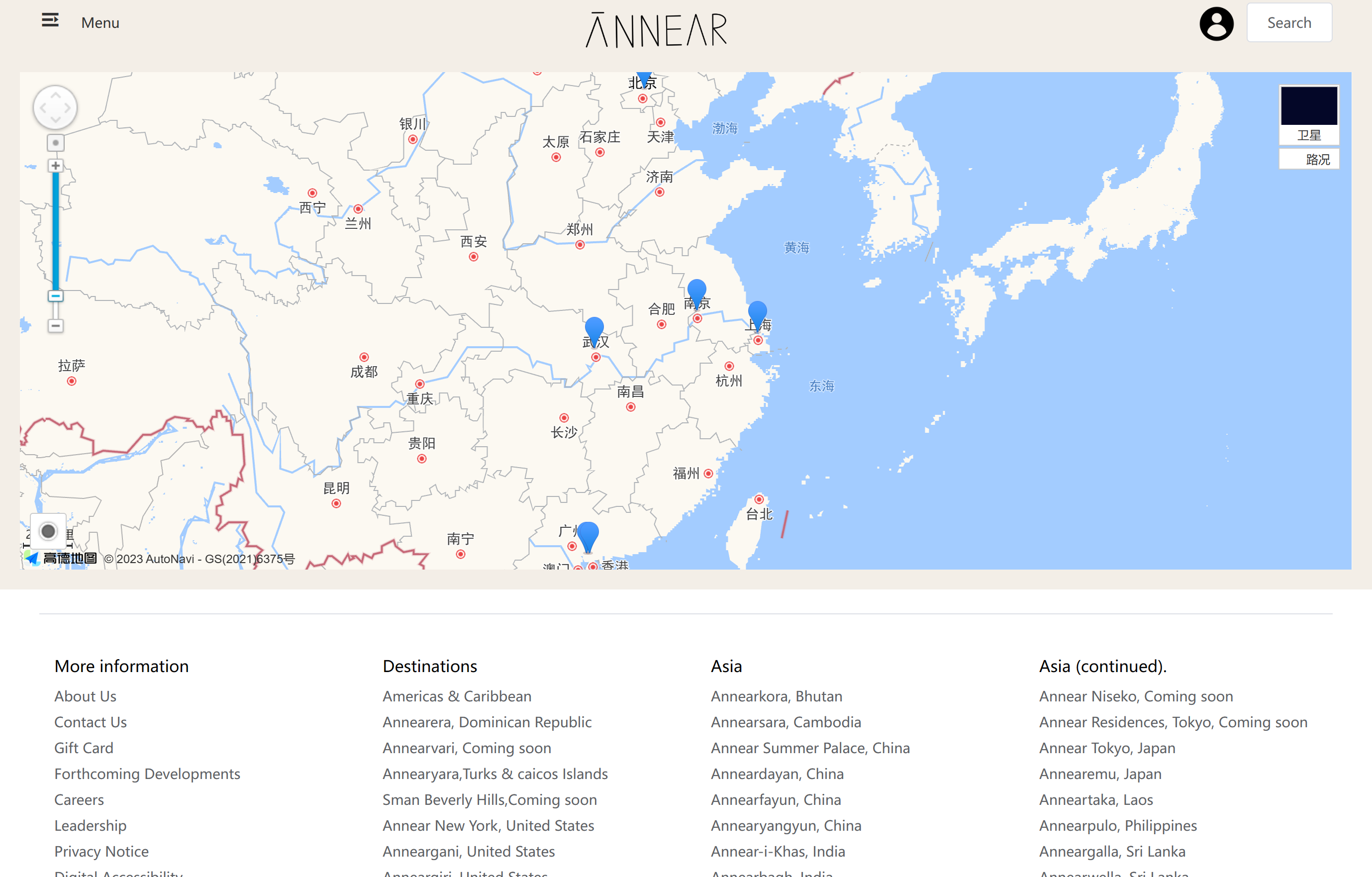Click the 昆明 city marker dot
This screenshot has height=877, width=1372.
[x=336, y=504]
